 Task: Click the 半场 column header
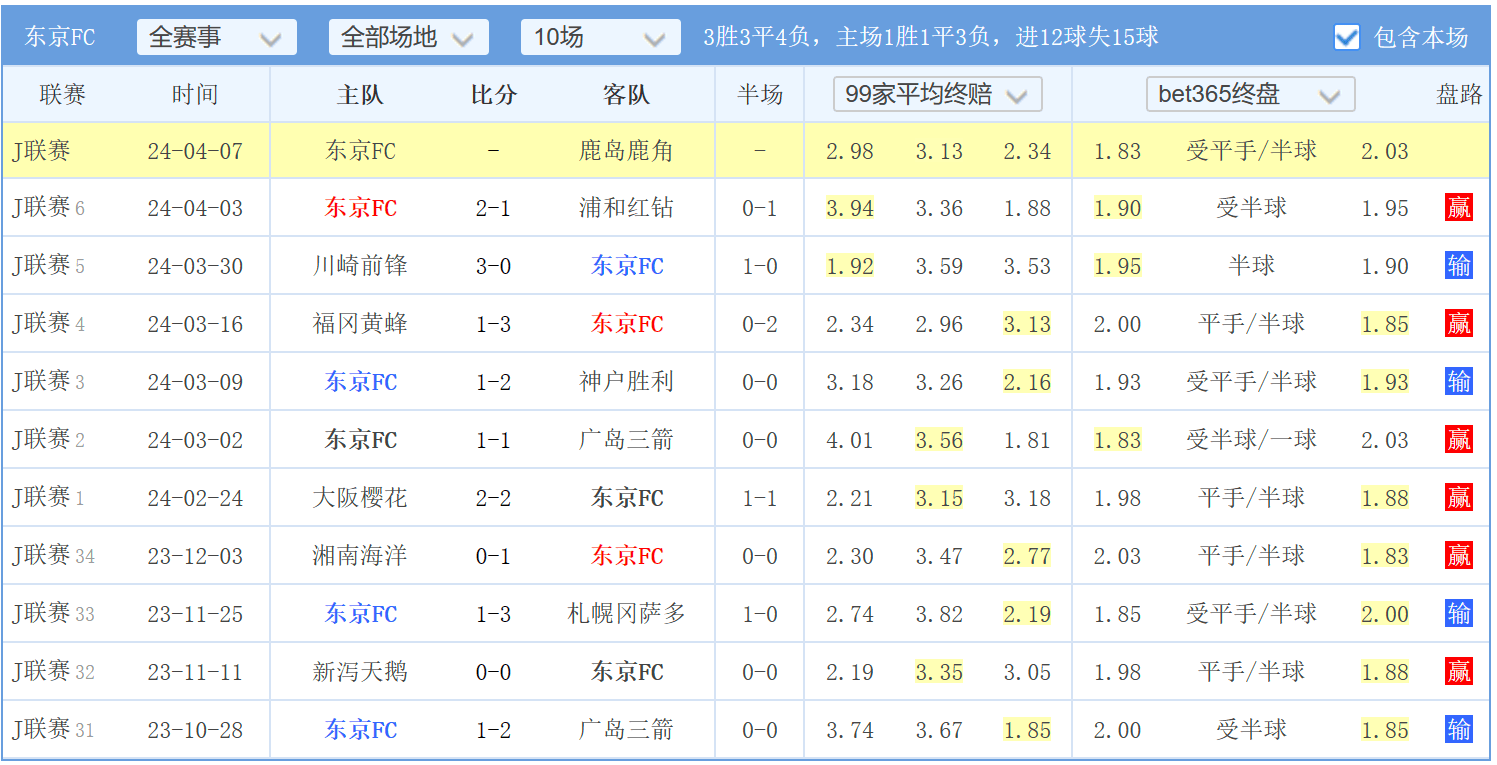760,95
